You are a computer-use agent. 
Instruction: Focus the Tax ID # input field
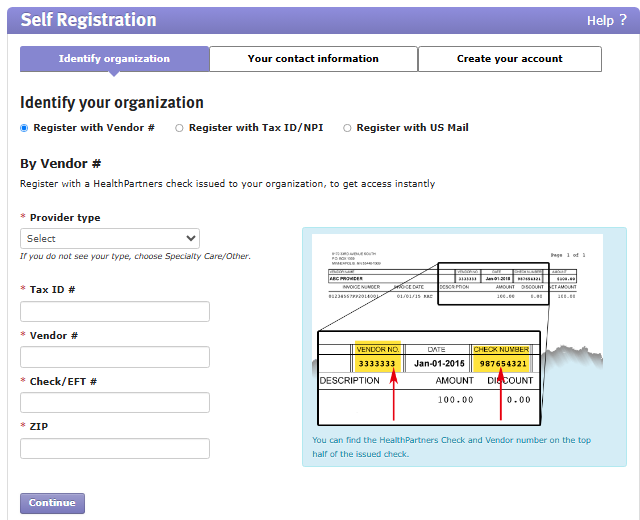click(x=115, y=311)
